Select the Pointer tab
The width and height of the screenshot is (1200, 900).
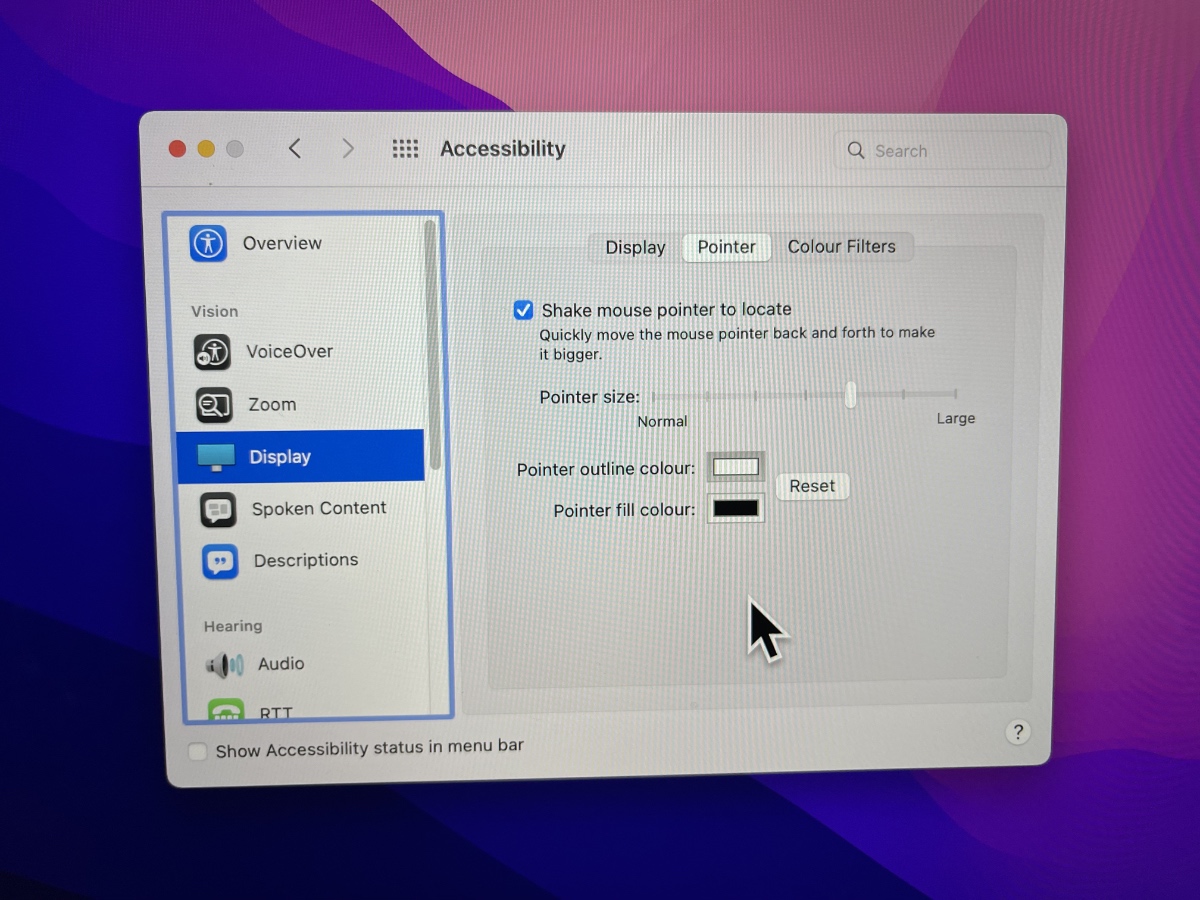point(727,248)
